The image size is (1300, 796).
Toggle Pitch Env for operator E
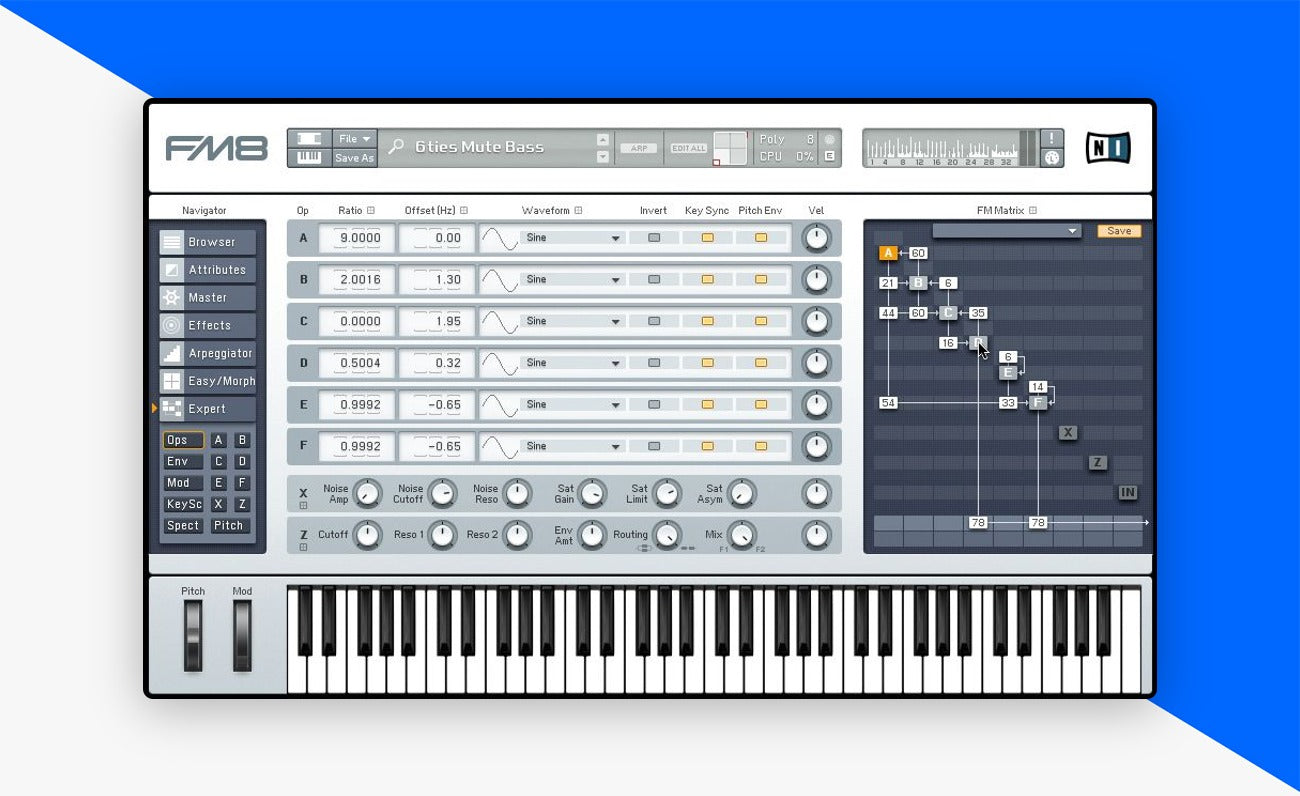coord(760,405)
